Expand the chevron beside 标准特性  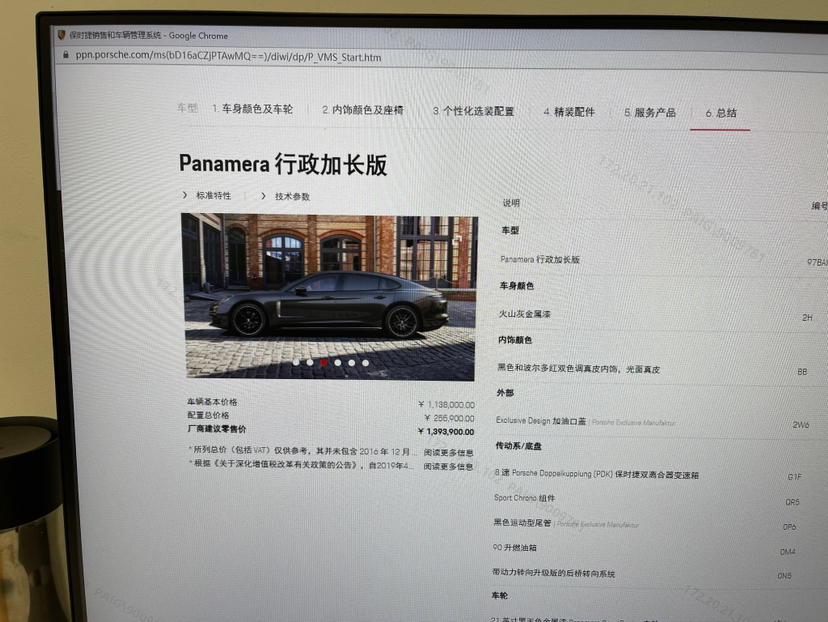coord(184,195)
